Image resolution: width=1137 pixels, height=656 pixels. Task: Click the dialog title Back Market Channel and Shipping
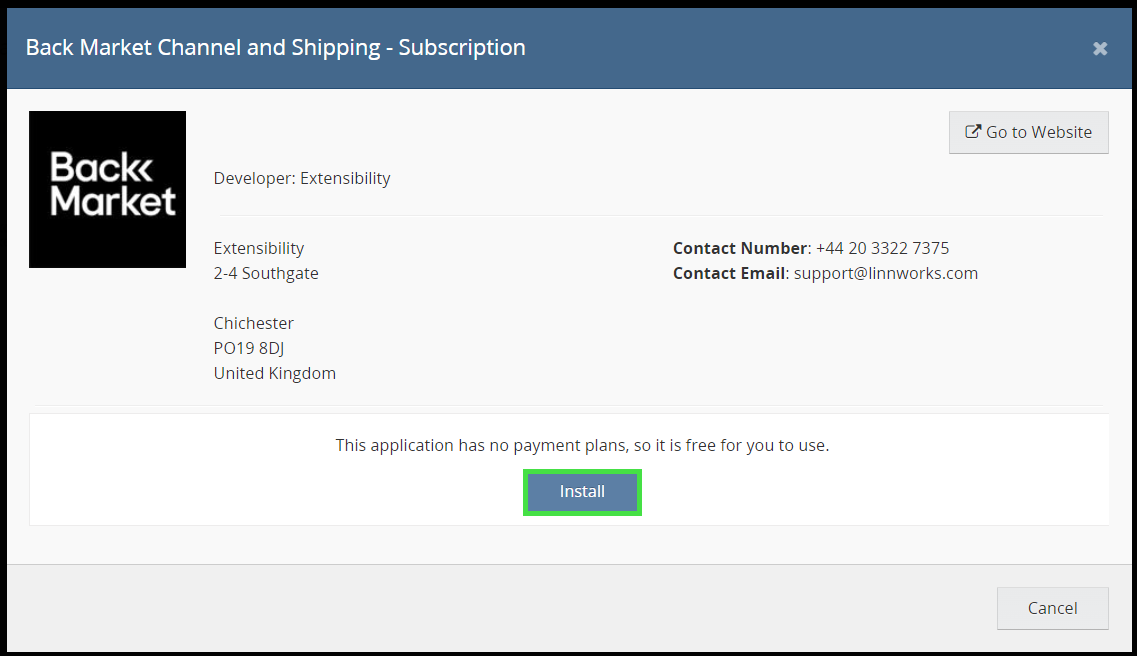[202, 47]
